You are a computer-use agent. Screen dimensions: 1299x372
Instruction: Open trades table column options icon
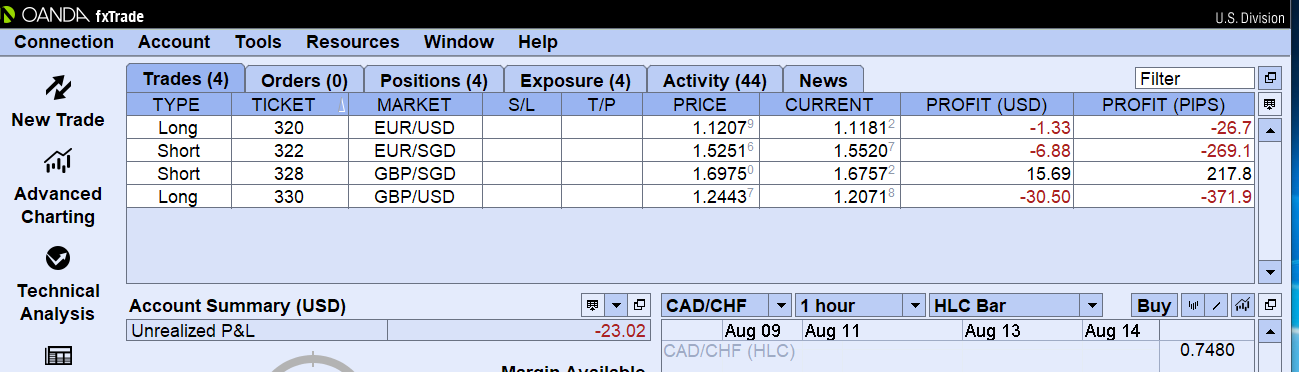tap(1270, 104)
